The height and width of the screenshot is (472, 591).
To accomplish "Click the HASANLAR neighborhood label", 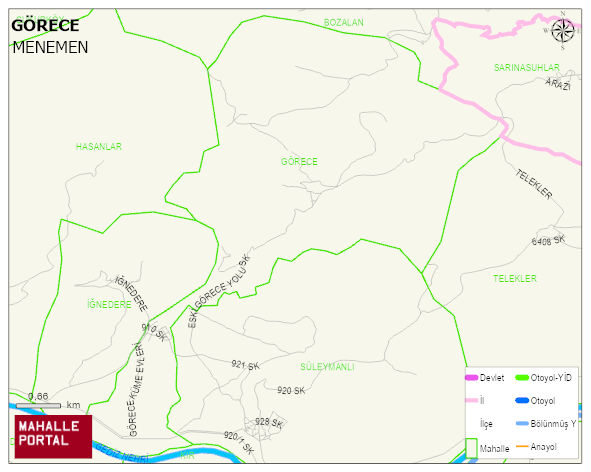I will (x=99, y=147).
